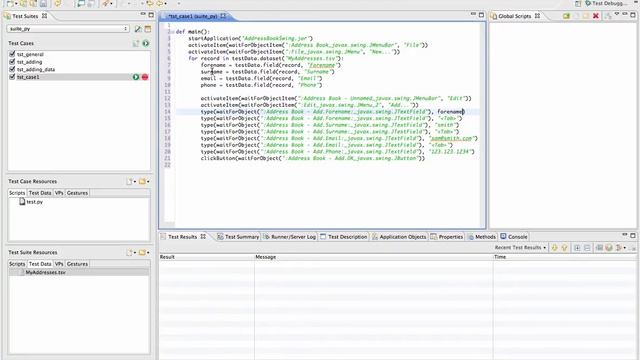Collapse the def main() fold marker
640x360 pixels.
tap(172, 32)
